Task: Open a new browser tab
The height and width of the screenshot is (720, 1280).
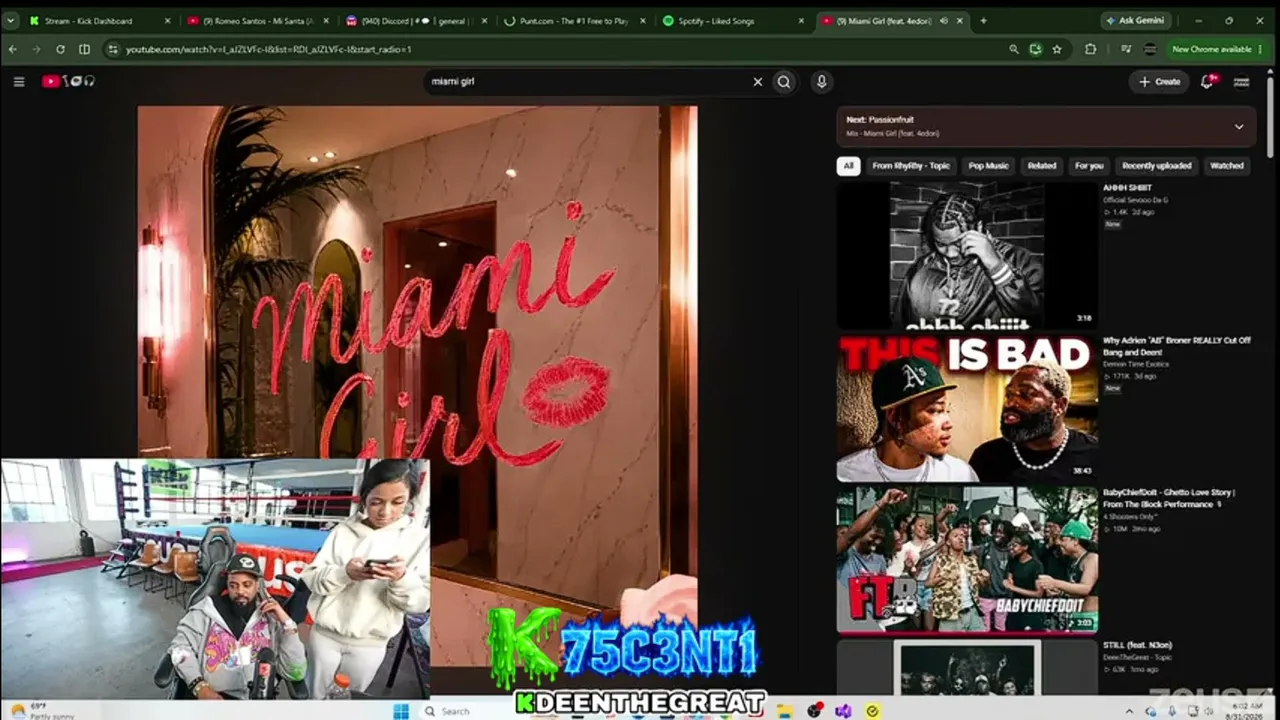Action: coord(983,20)
